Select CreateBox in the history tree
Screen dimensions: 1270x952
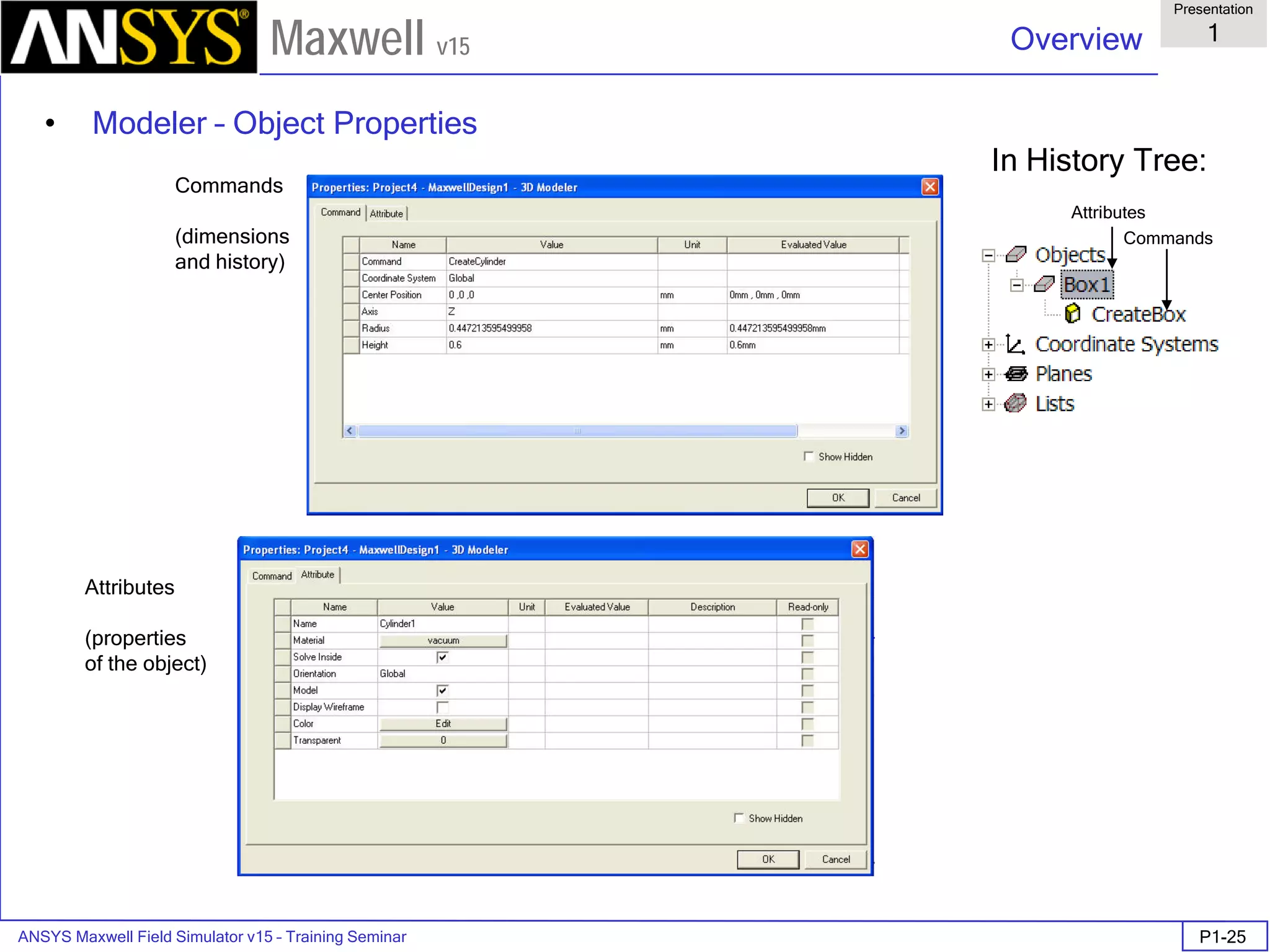pos(1139,314)
